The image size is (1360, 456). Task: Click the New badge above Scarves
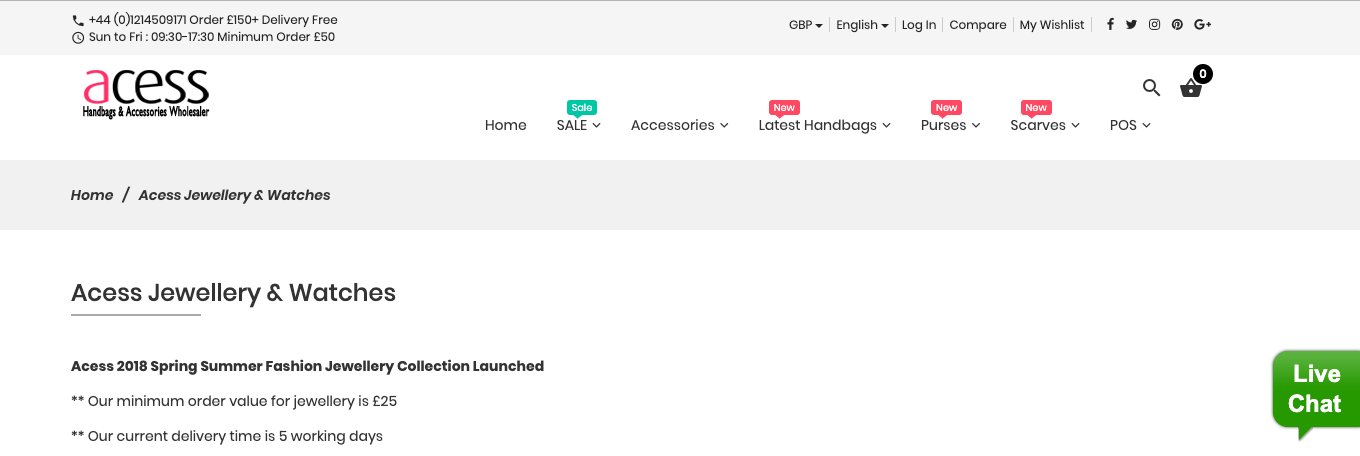point(1035,107)
